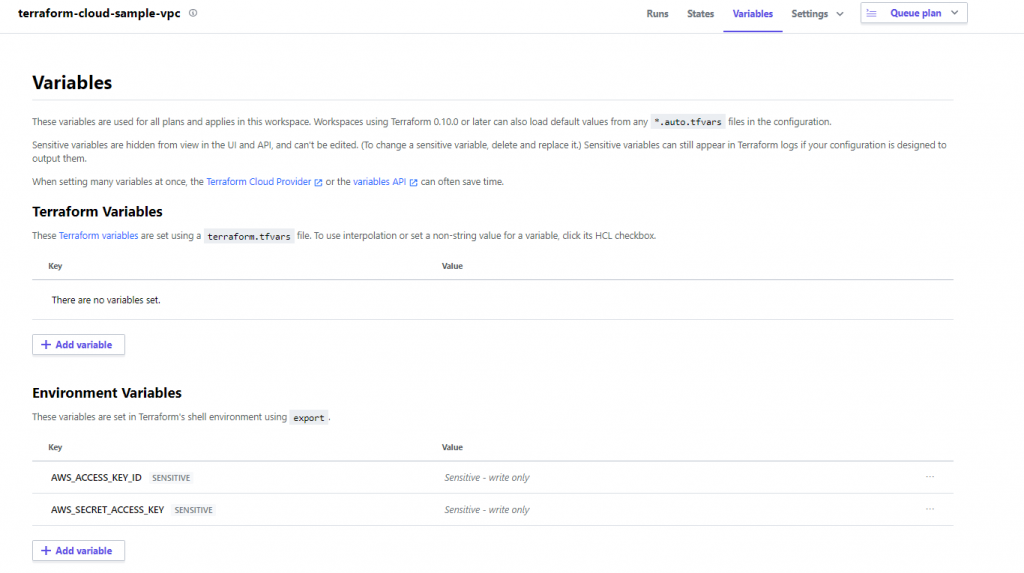
Task: Click Value column header in Environment Variables
Action: tap(452, 448)
